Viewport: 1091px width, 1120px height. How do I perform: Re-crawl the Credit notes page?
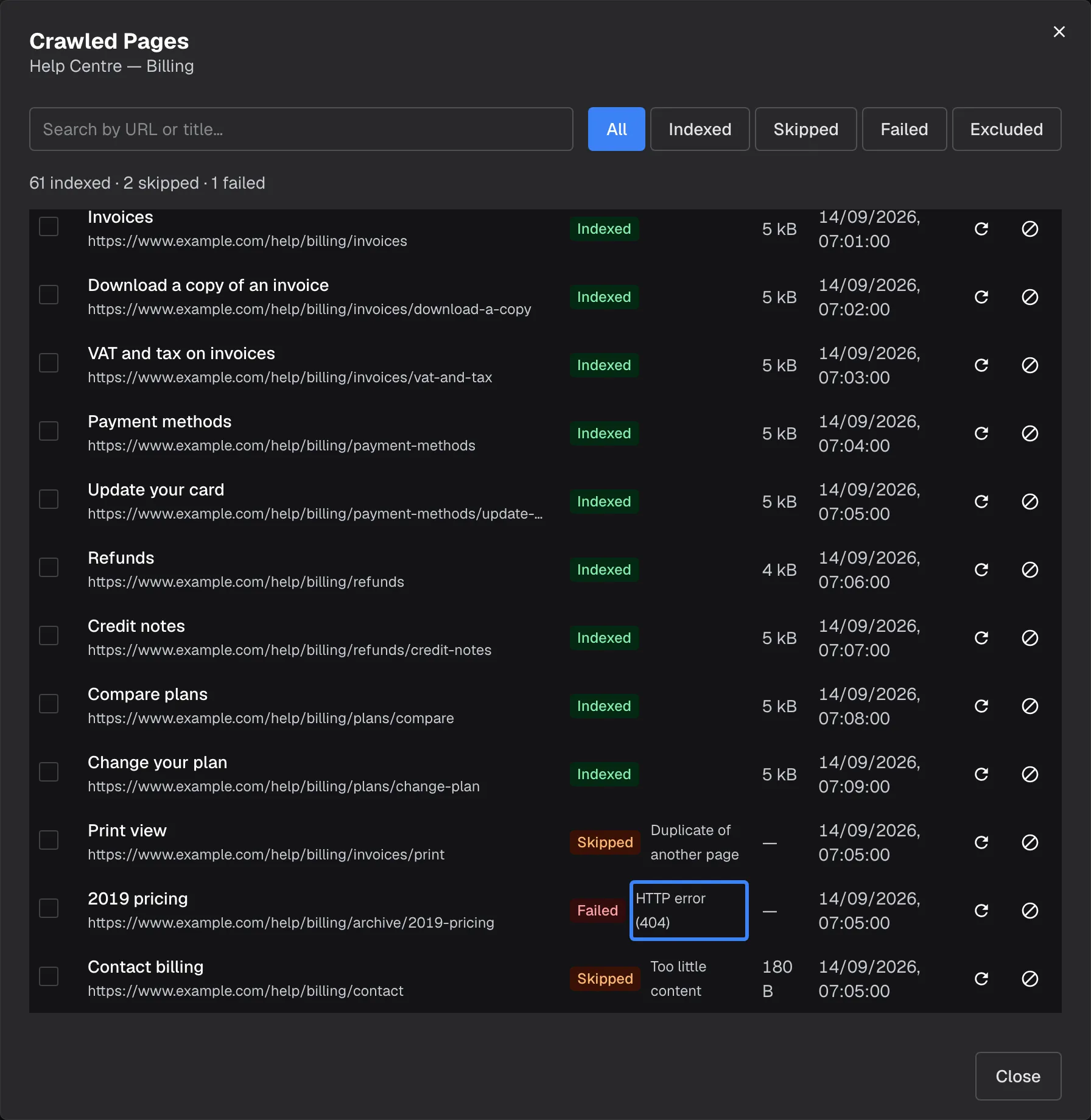[981, 638]
